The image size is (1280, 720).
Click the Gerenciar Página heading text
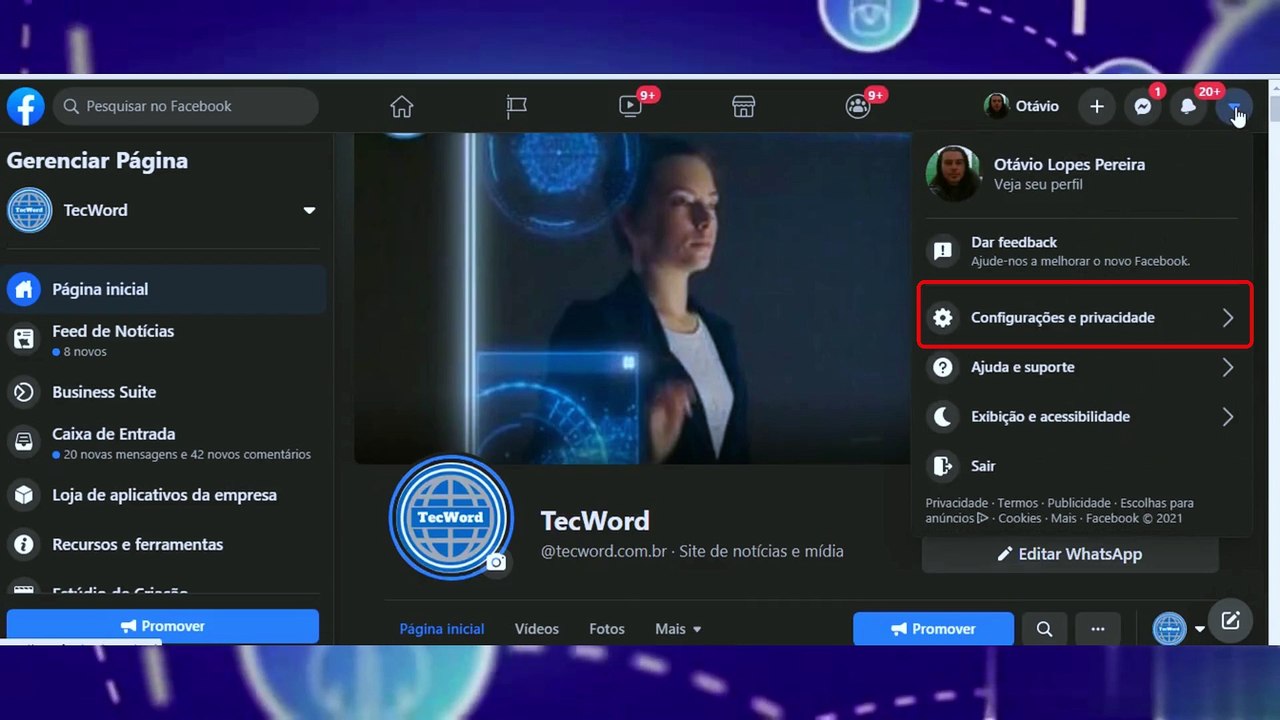(97, 160)
